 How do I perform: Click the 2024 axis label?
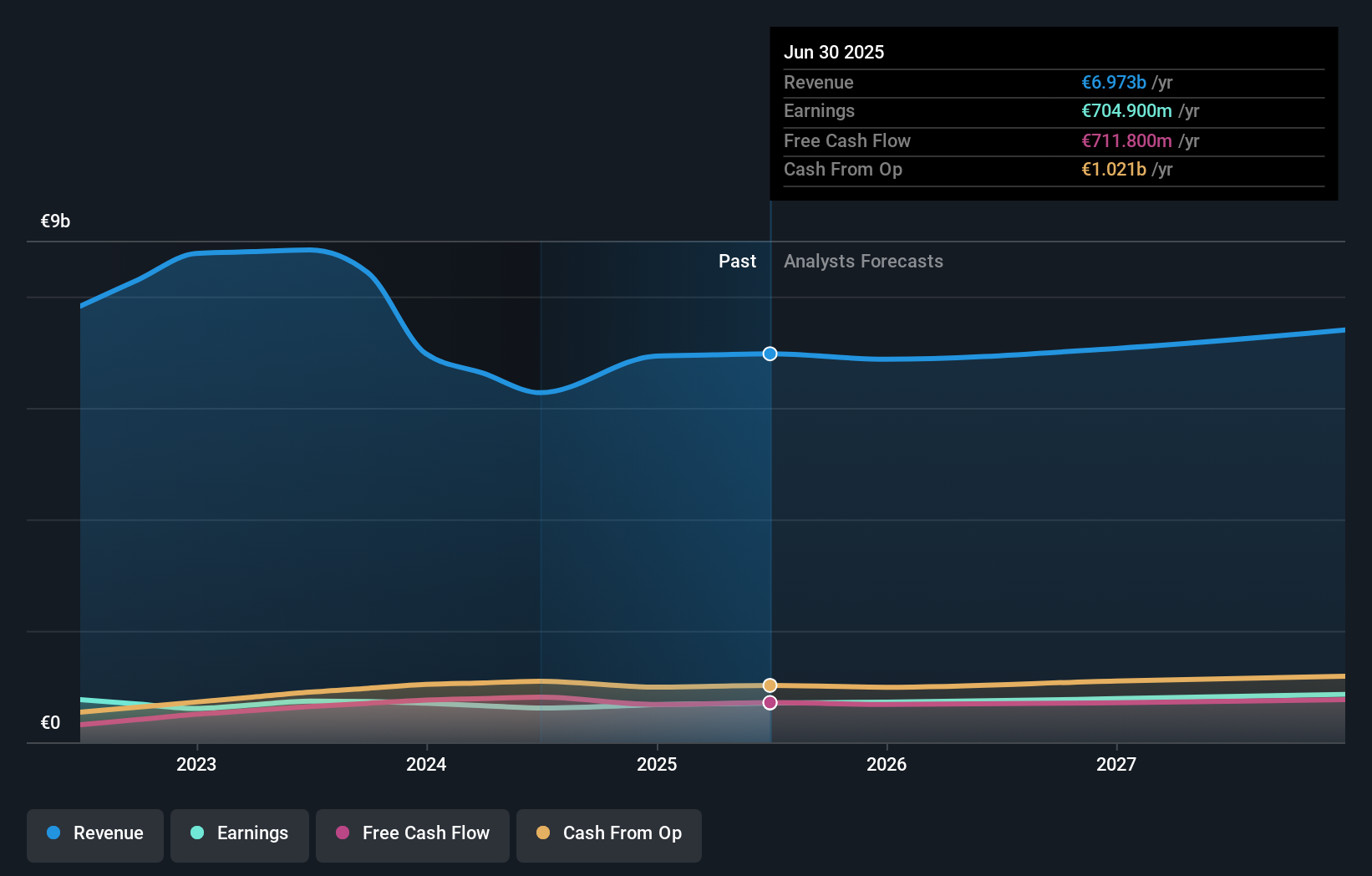click(426, 763)
